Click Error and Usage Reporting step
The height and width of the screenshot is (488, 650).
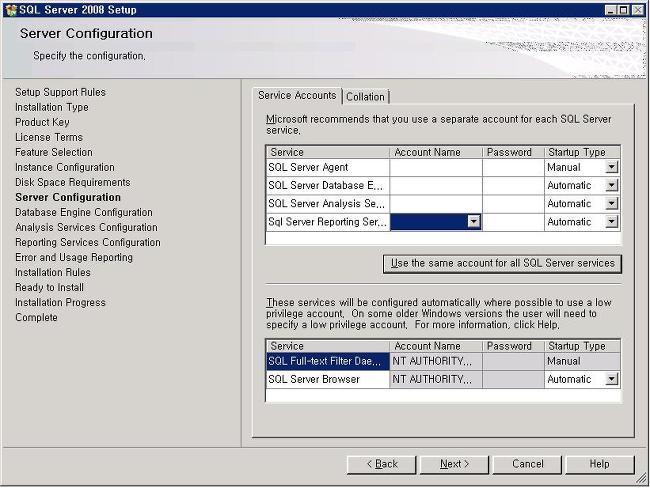[x=74, y=257]
